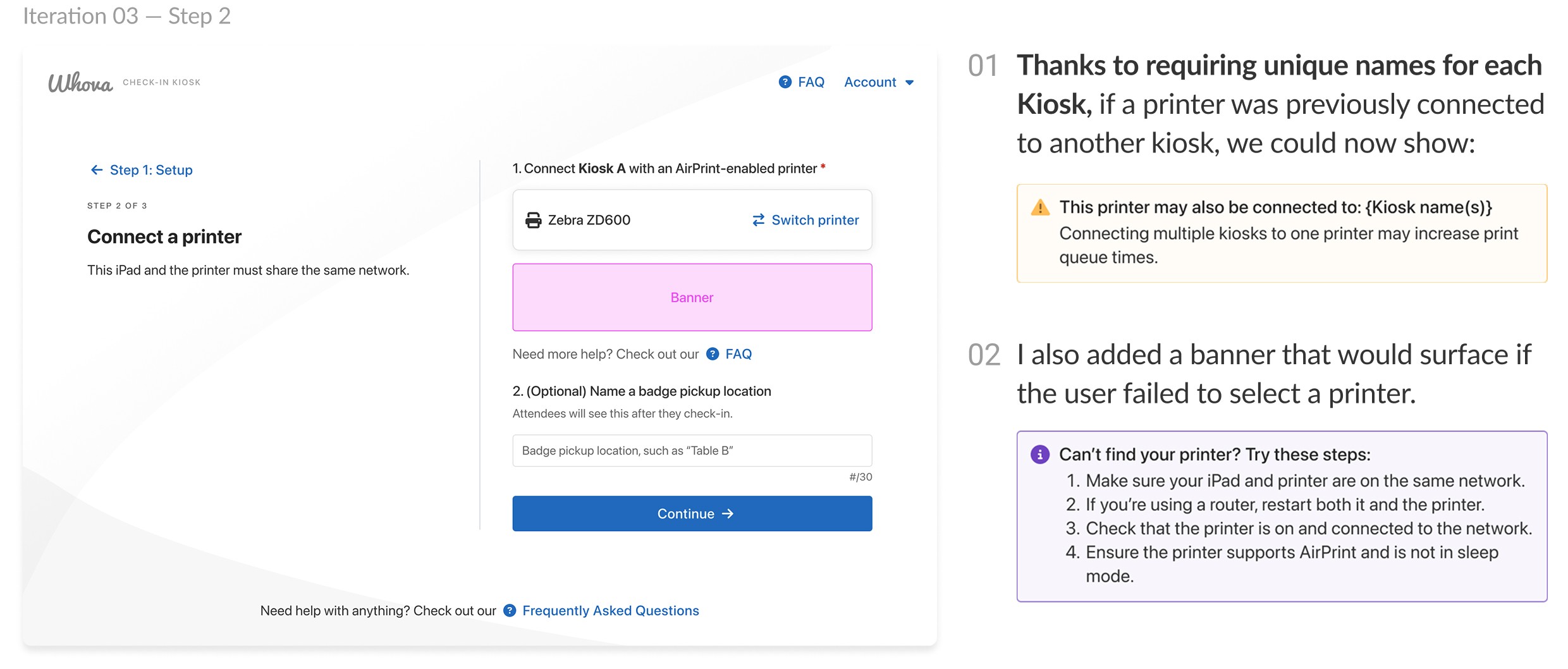Click the question icon beside Frequently Asked Questions
The width and height of the screenshot is (1568, 669).
click(x=510, y=611)
